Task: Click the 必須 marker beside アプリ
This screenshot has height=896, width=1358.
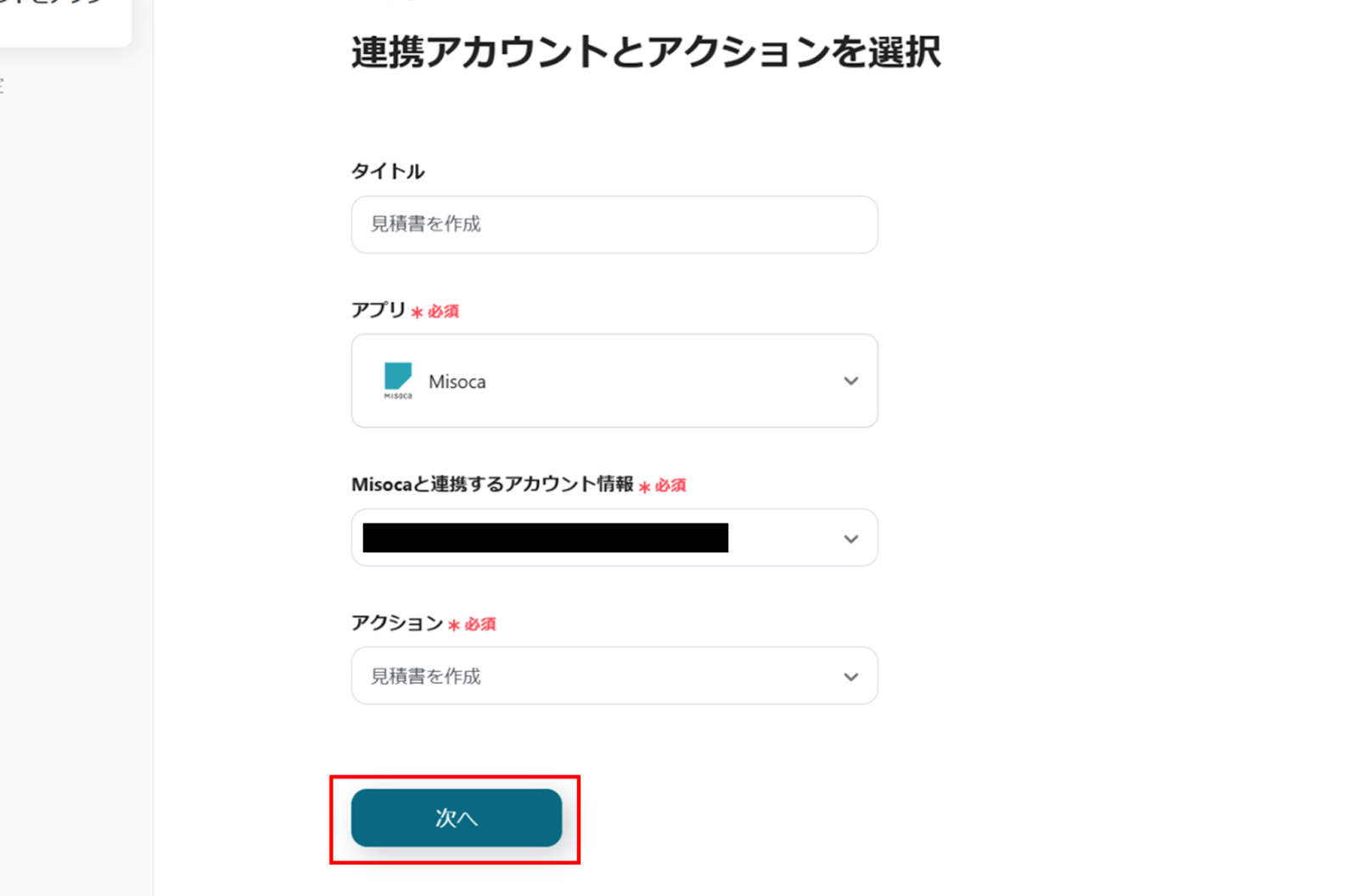Action: pos(443,312)
